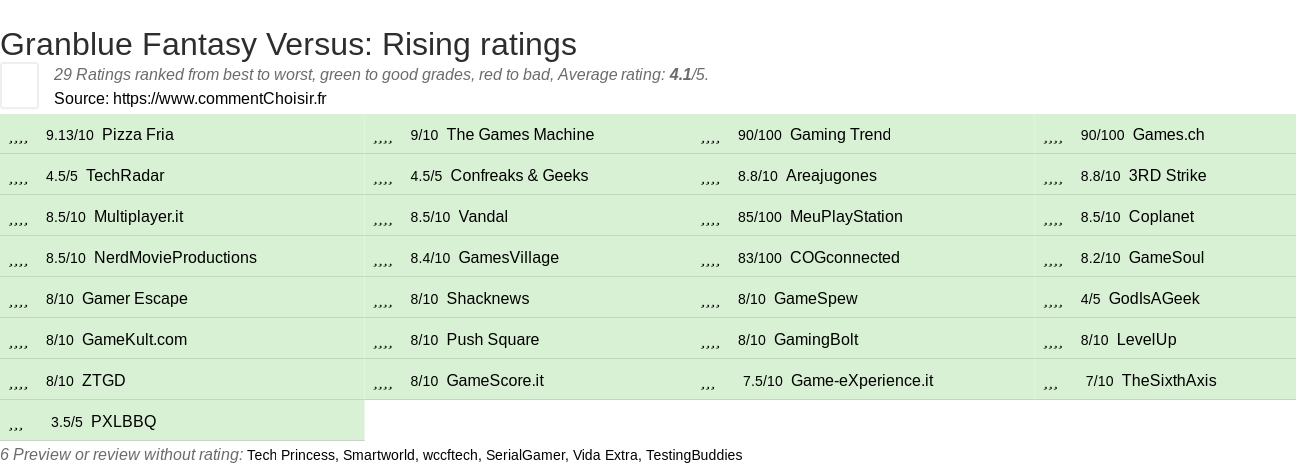Viewport: 1296px width, 466px height.
Task: Click the Tech Princess preview link
Action: click(x=291, y=455)
